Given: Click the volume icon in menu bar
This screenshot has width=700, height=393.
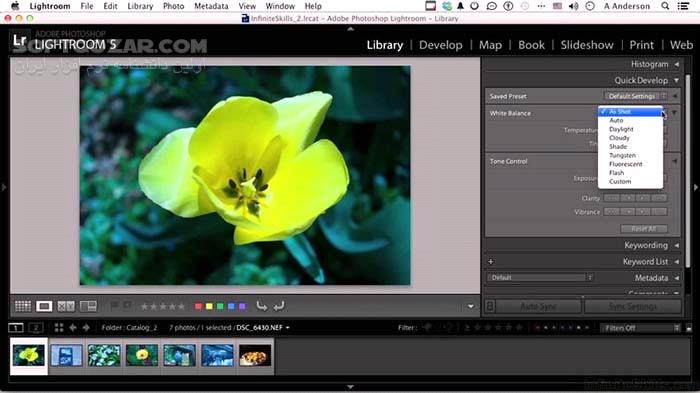Looking at the screenshot, I should [574, 6].
